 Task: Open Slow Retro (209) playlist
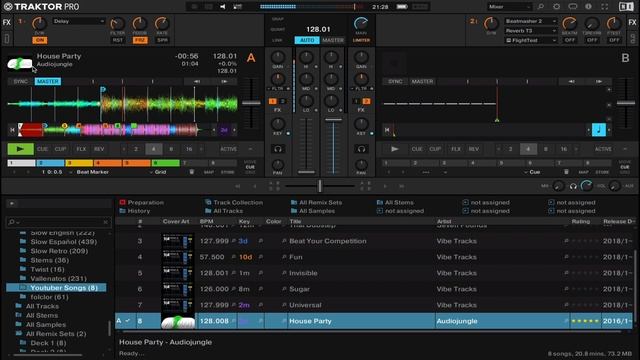coord(59,251)
